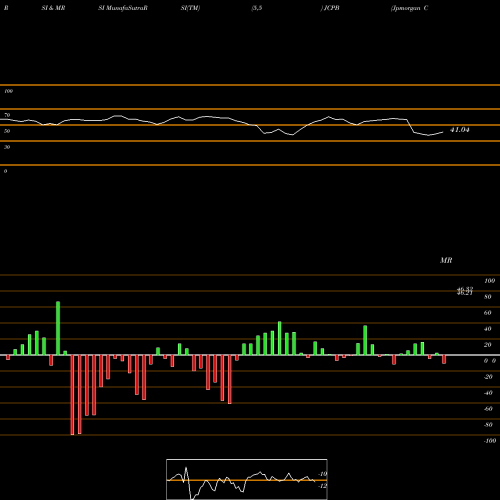Screen dimensions: 500x500
Task: Click the 80 label on MR axis
Action: coord(488,297)
